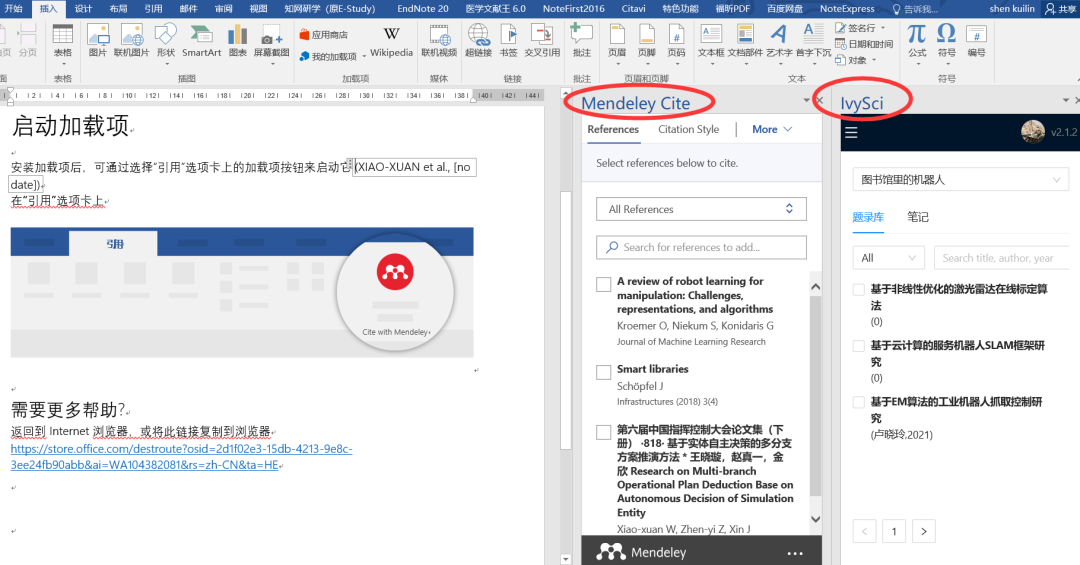Insert a SmartArt graphic

tap(201, 40)
